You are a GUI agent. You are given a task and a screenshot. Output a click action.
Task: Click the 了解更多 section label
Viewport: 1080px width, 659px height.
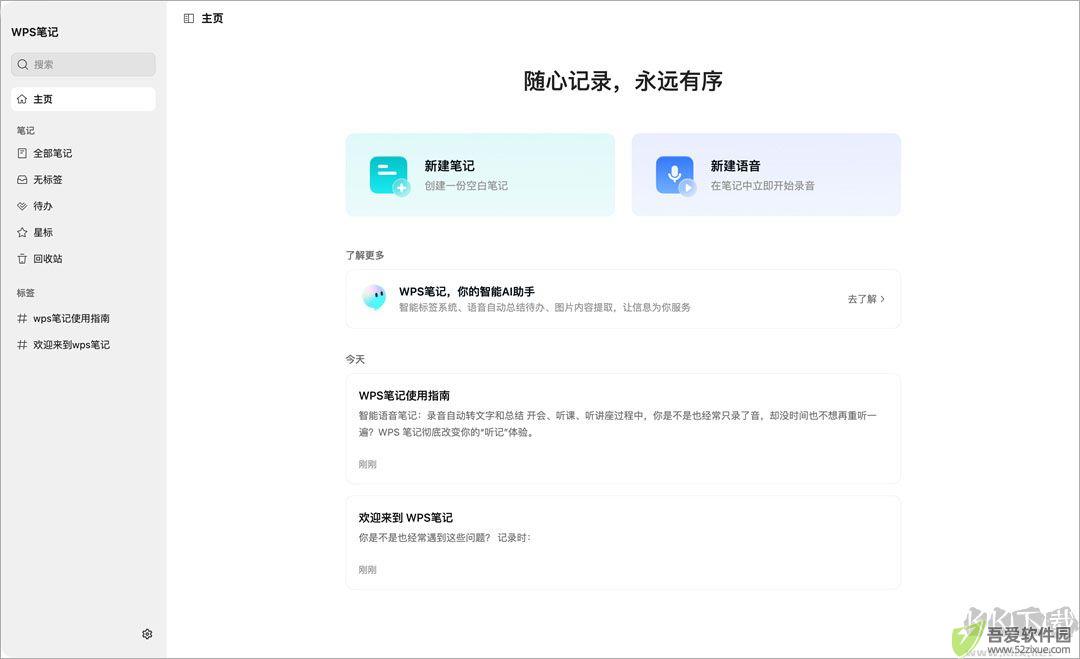(365, 255)
